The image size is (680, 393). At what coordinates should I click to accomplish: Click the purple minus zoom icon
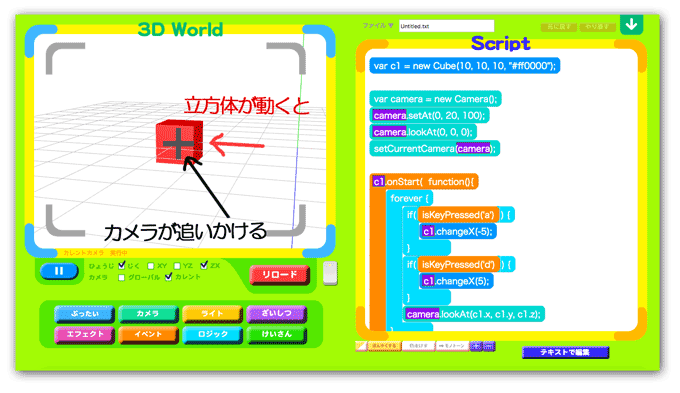click(x=489, y=346)
